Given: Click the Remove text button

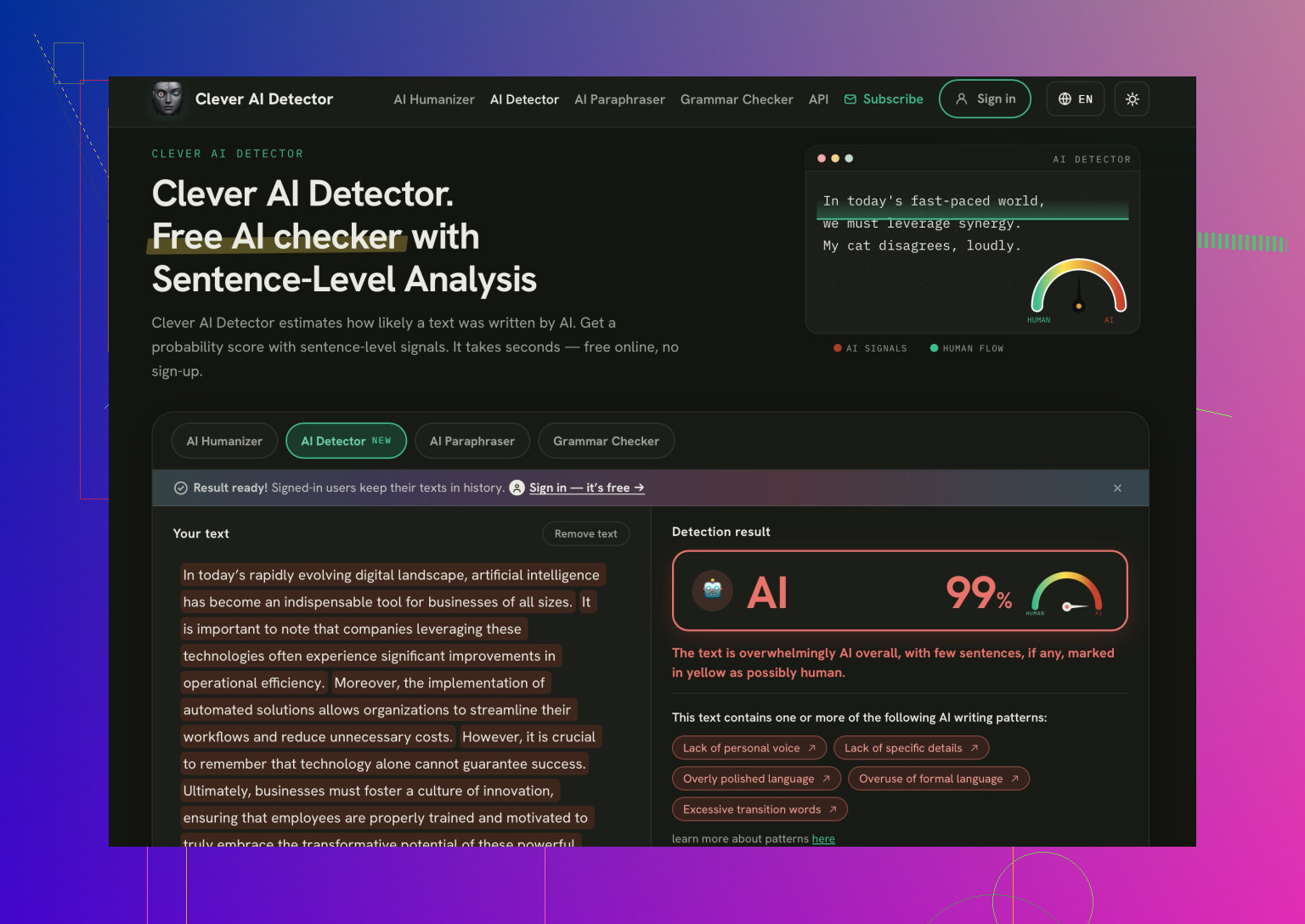Looking at the screenshot, I should pos(585,533).
